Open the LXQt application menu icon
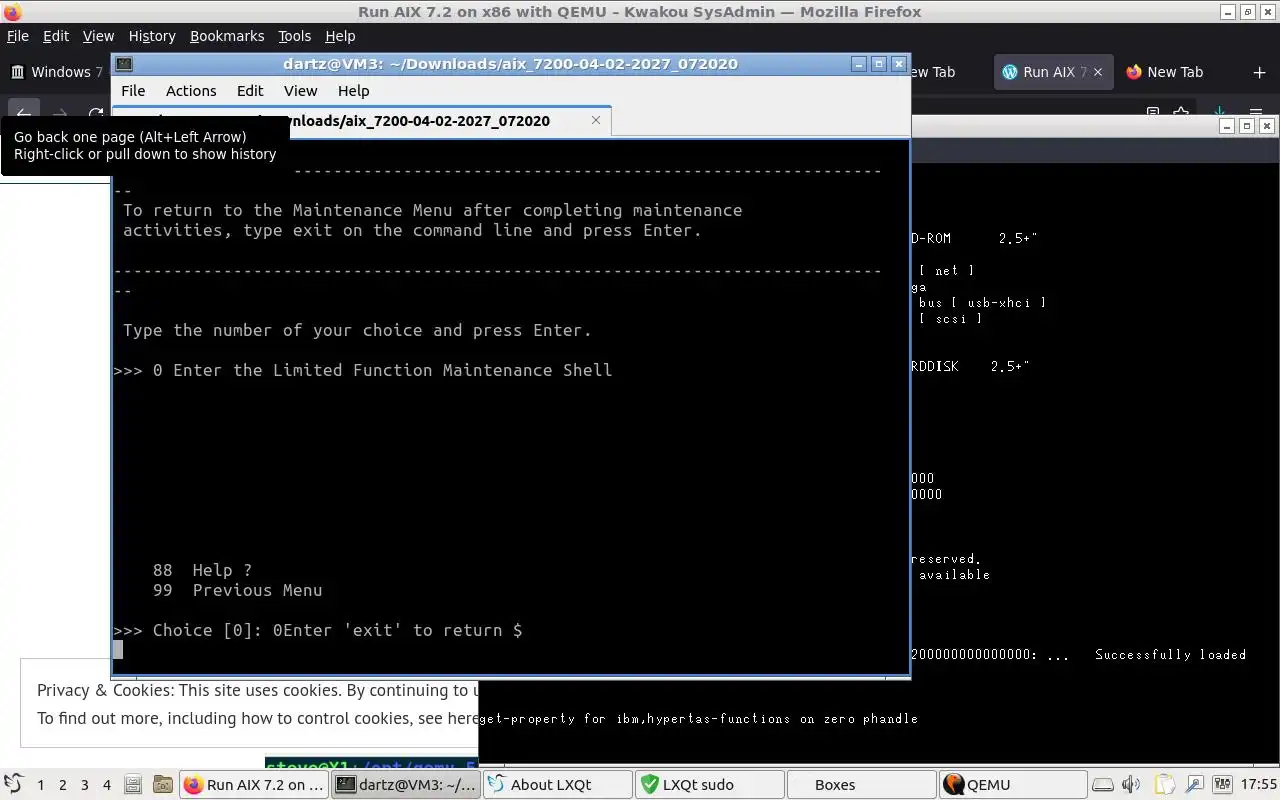 pyautogui.click(x=13, y=785)
